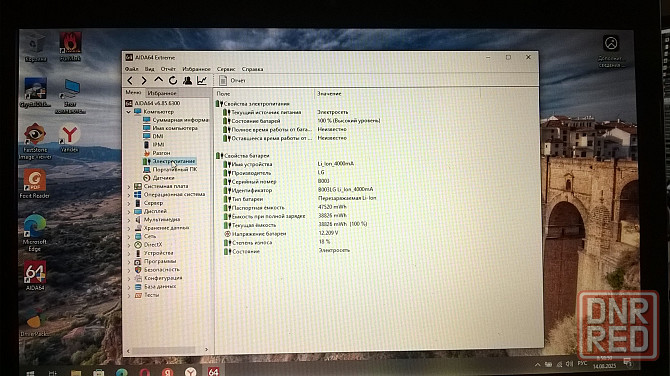Expand the DirectX node
Image resolution: width=670 pixels, height=376 pixels.
129,245
